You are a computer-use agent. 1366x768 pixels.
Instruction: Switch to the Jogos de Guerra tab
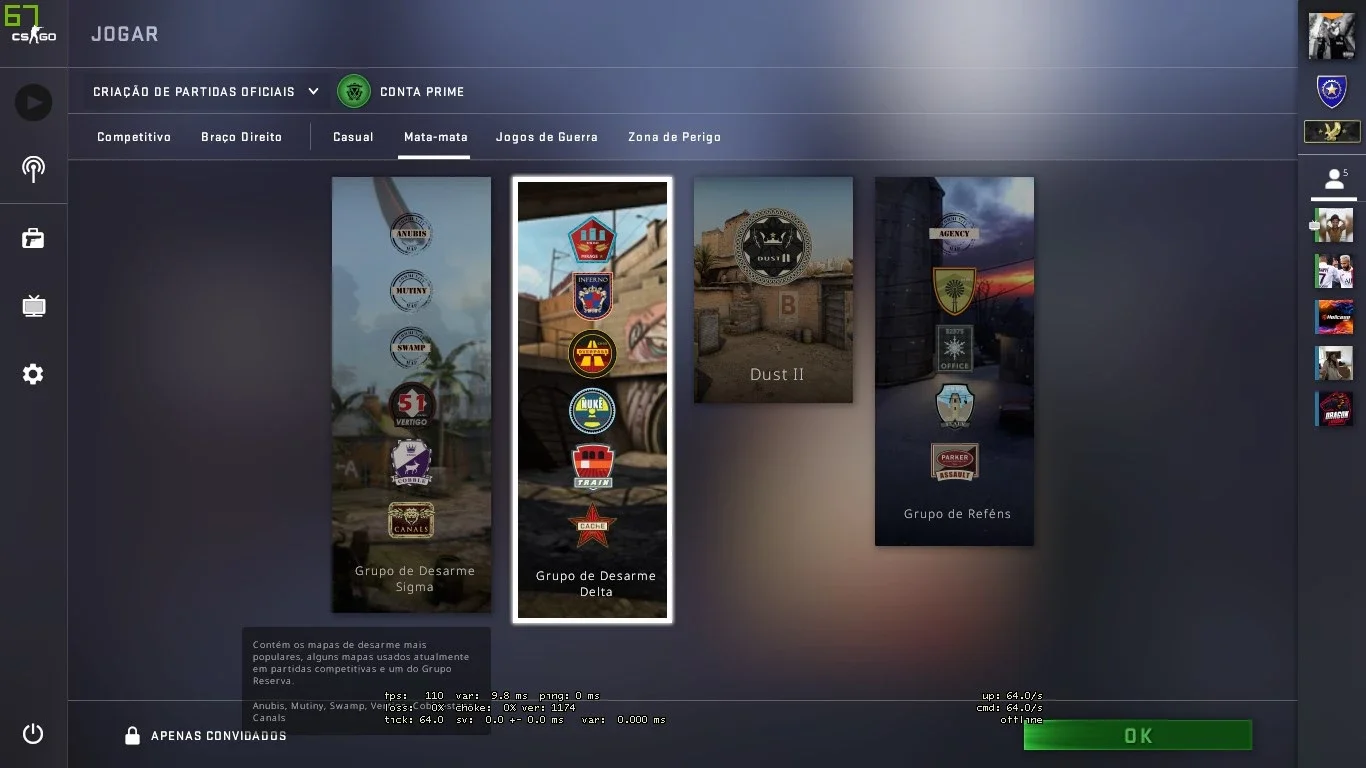click(547, 137)
